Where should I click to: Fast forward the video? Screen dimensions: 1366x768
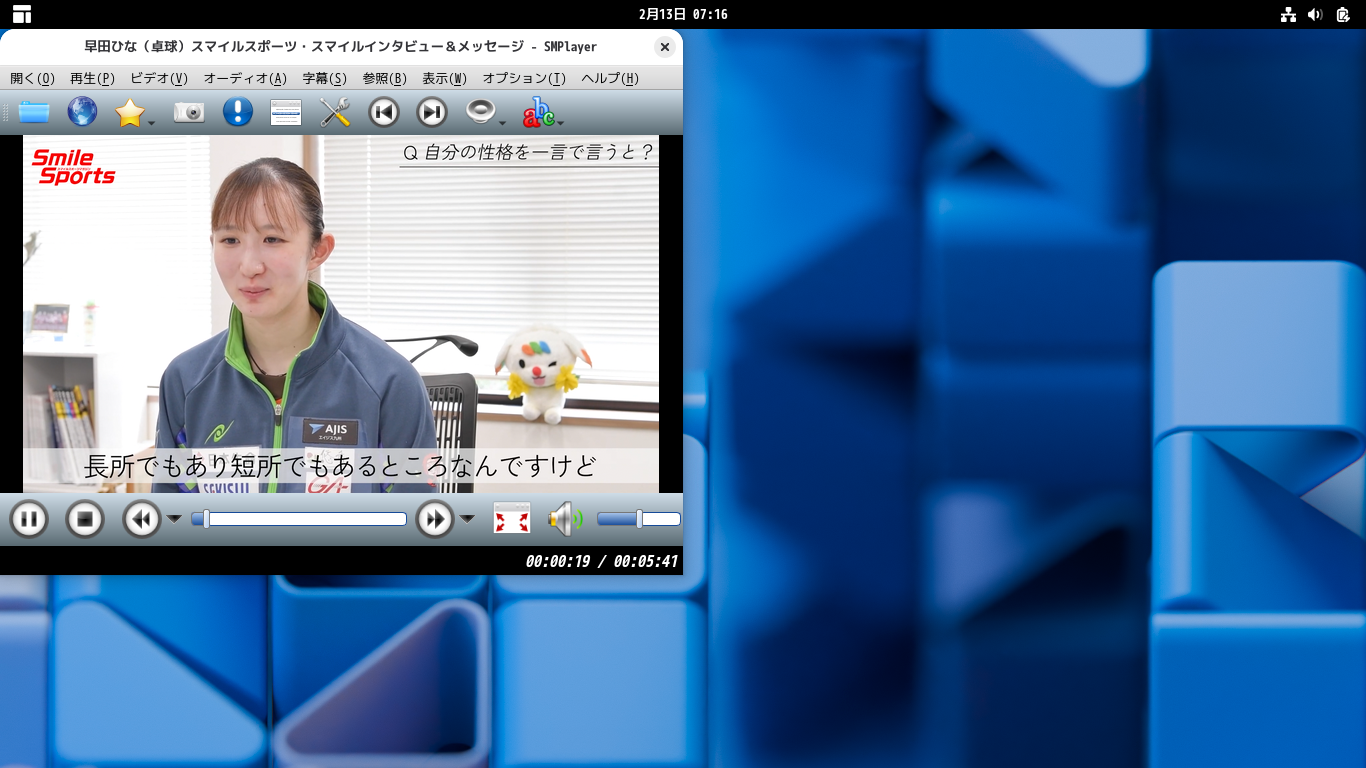click(435, 519)
